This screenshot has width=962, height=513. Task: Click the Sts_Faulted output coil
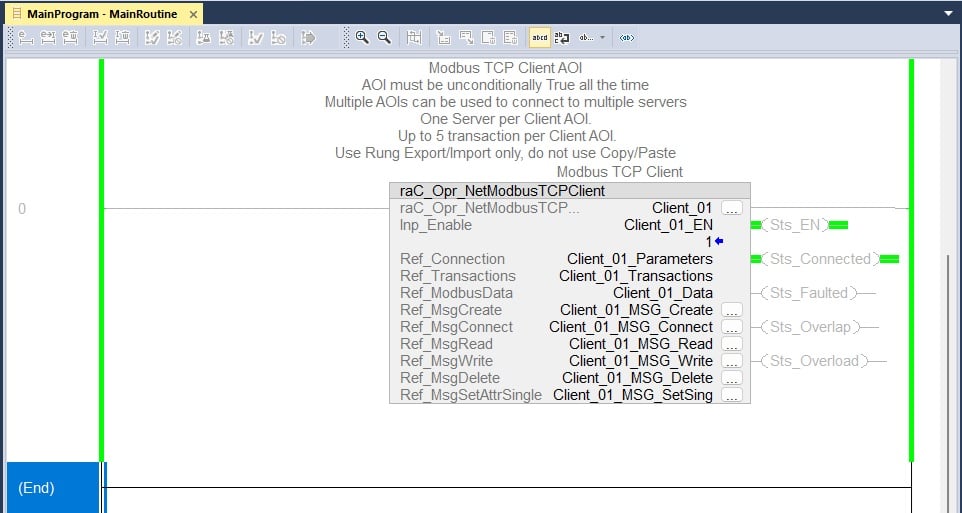coord(809,293)
